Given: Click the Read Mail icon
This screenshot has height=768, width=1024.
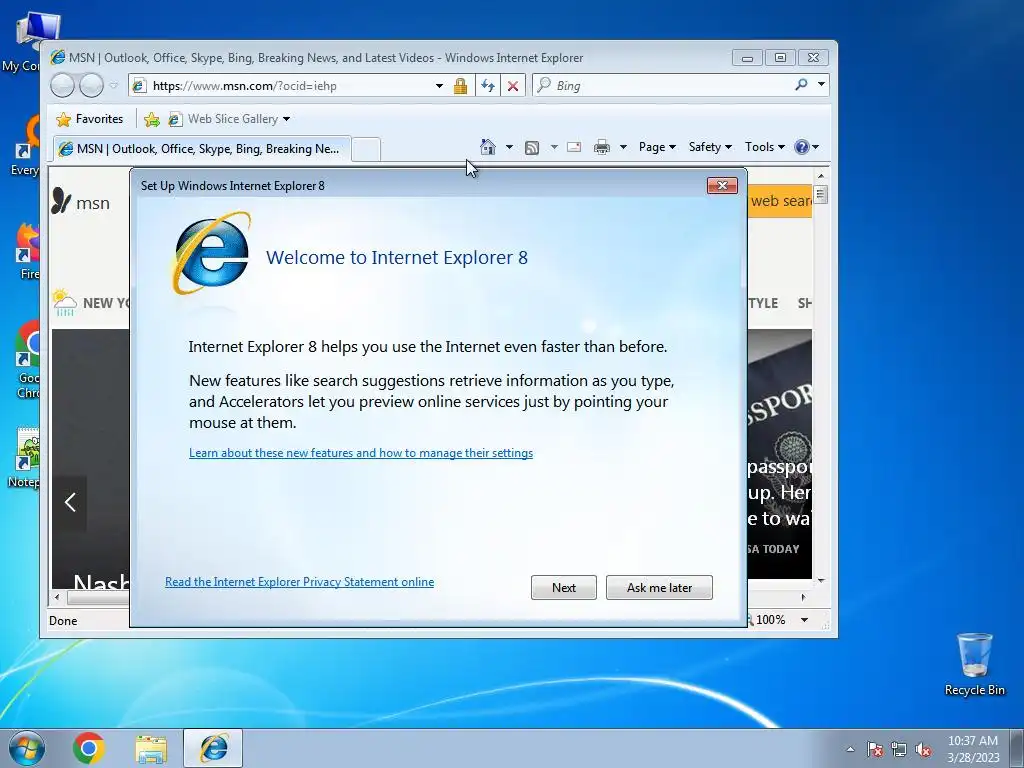Looking at the screenshot, I should pos(574,147).
